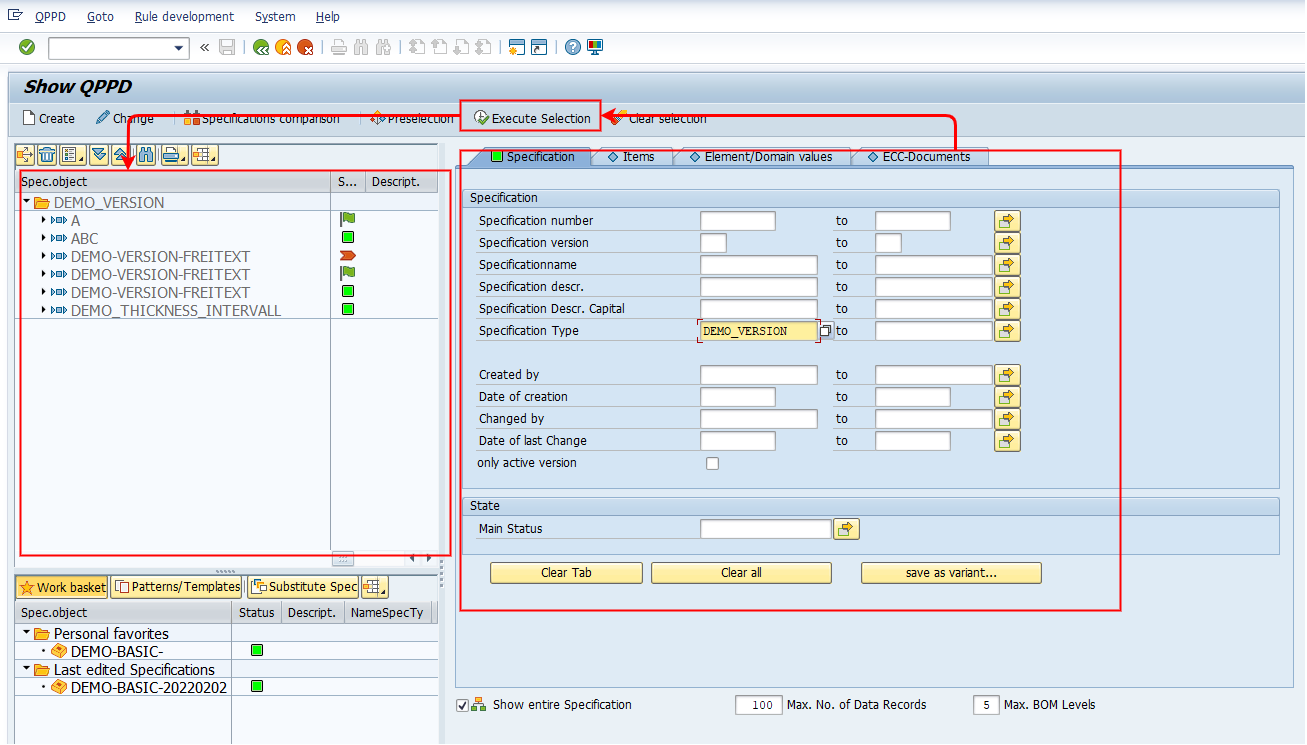The width and height of the screenshot is (1307, 745).
Task: Collapse the DEMO_VERSION folder node
Action: click(27, 202)
